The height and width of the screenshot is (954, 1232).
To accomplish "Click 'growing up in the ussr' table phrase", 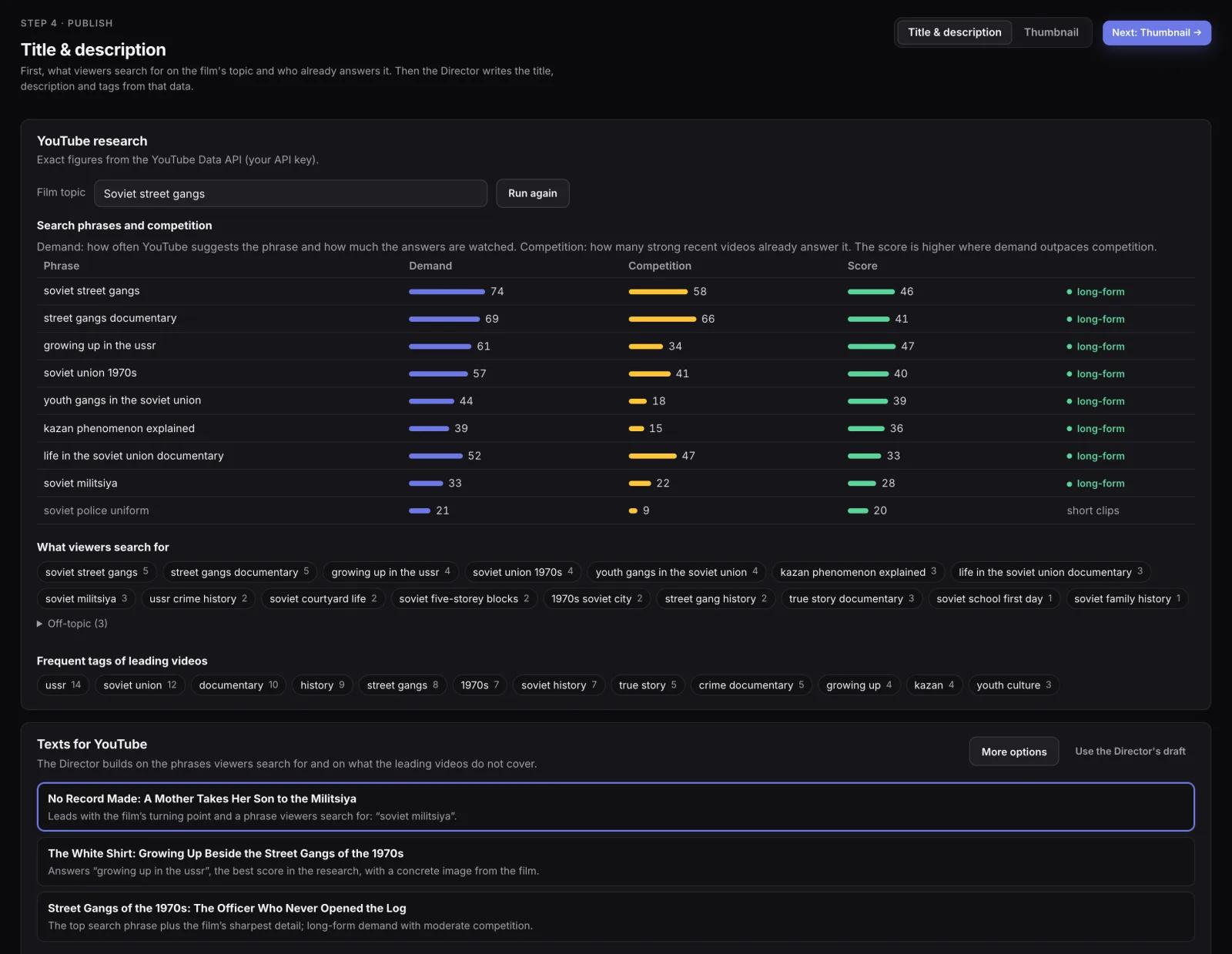I will [x=99, y=346].
